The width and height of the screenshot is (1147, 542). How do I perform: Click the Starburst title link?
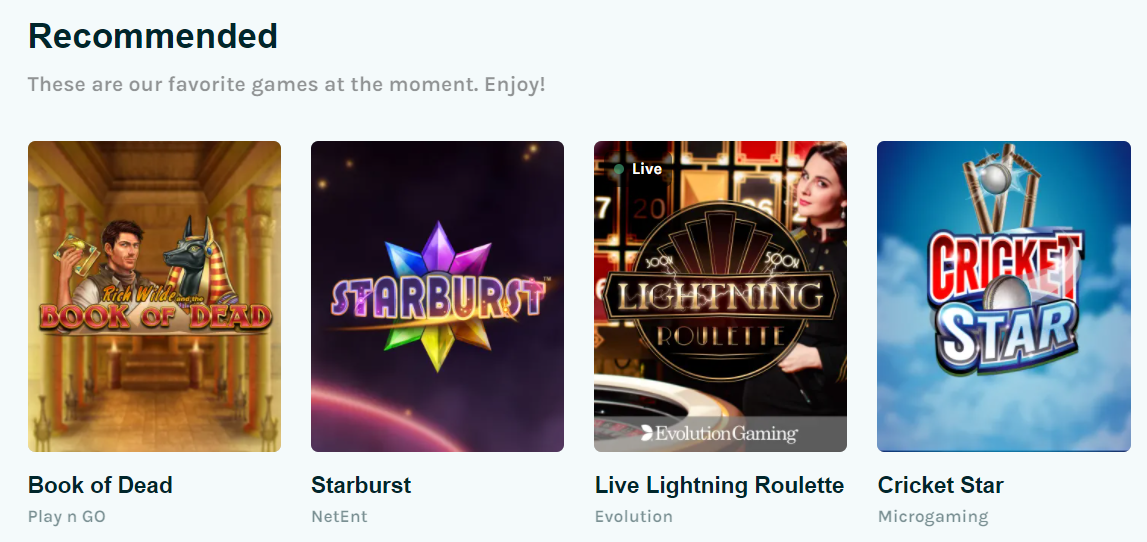(x=361, y=485)
